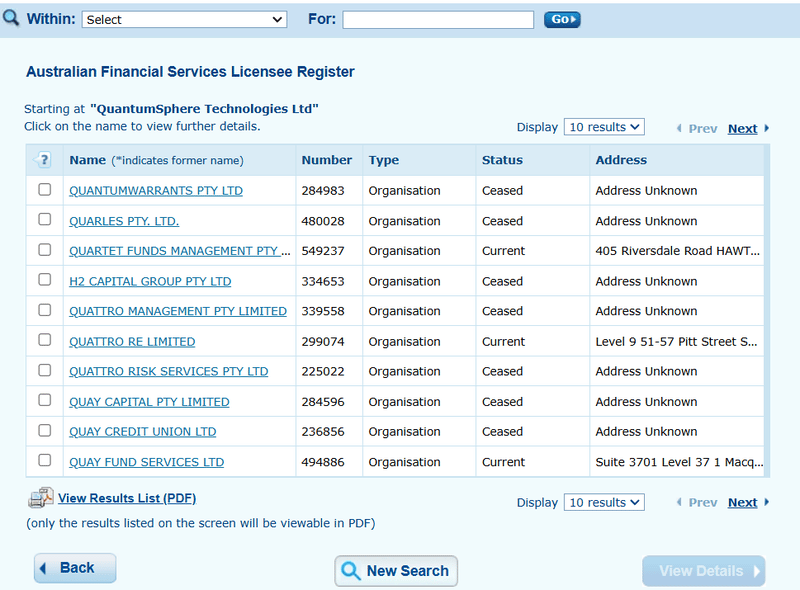Open the bottom Display 10 results dropdown
Screen dimensions: 800x590
(x=604, y=502)
